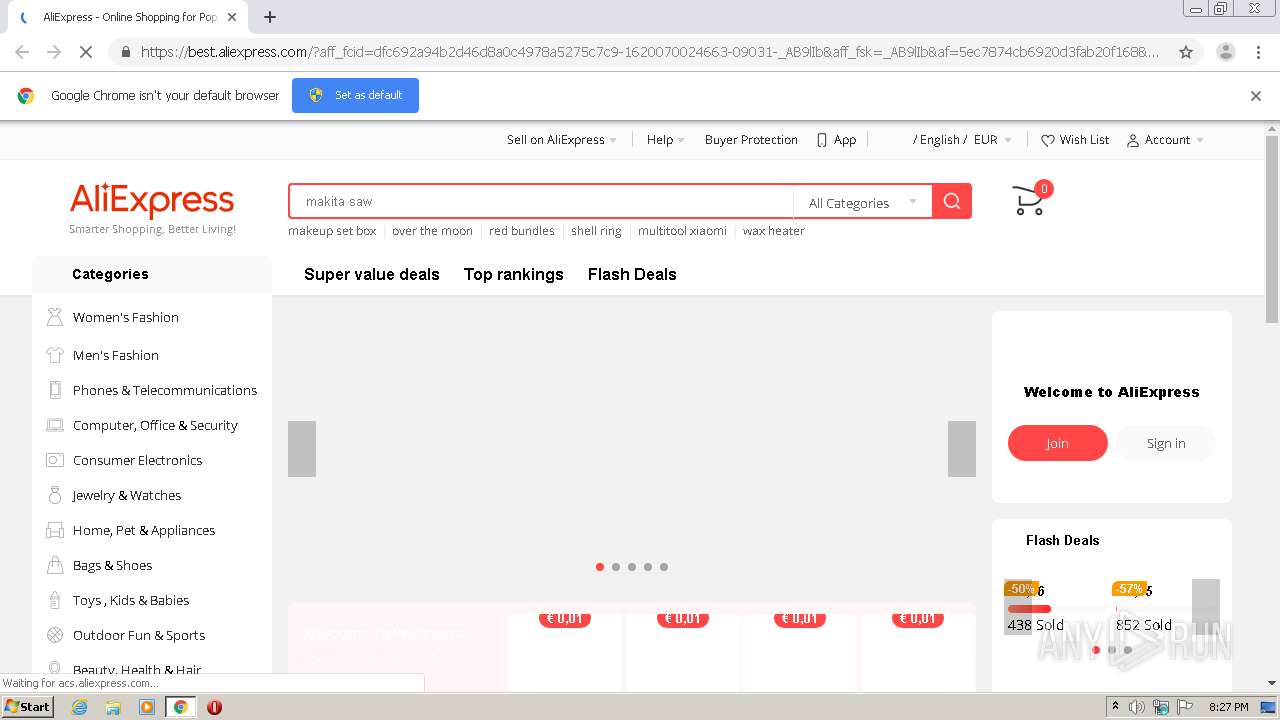The height and width of the screenshot is (720, 1280).
Task: Open the Super value deals tab
Action: (x=372, y=274)
